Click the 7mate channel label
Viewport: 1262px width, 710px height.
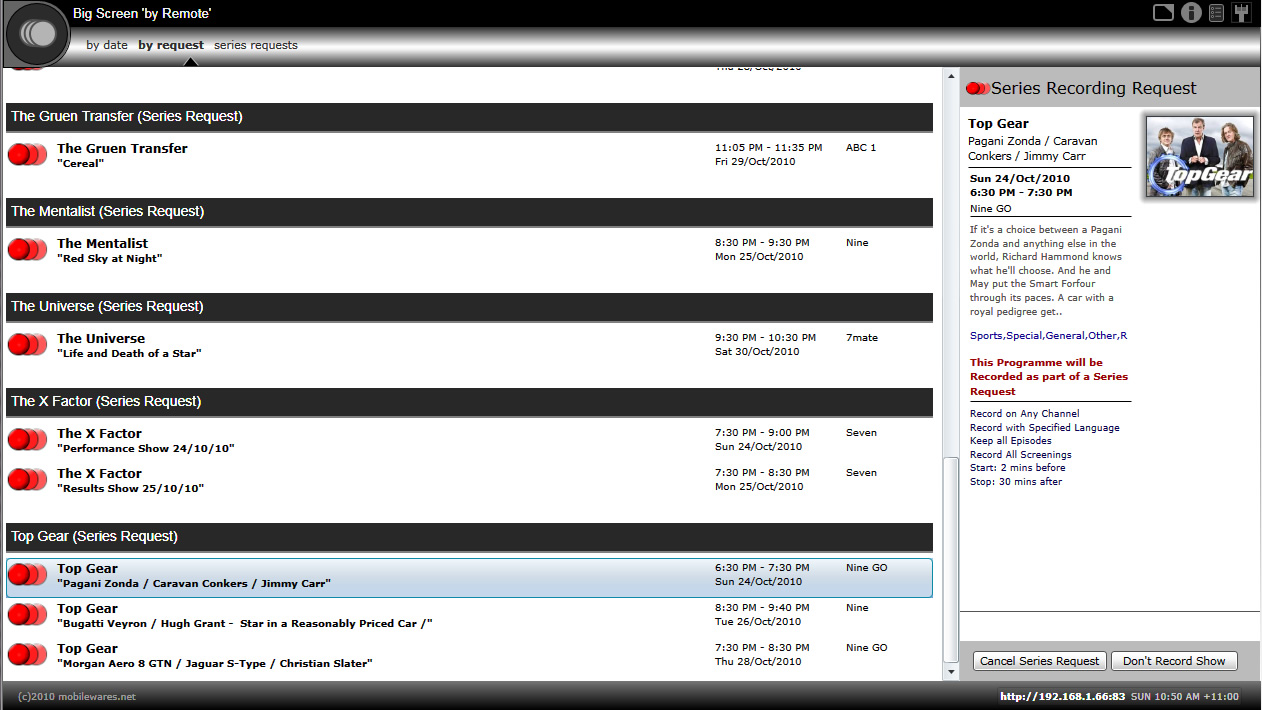tap(862, 338)
